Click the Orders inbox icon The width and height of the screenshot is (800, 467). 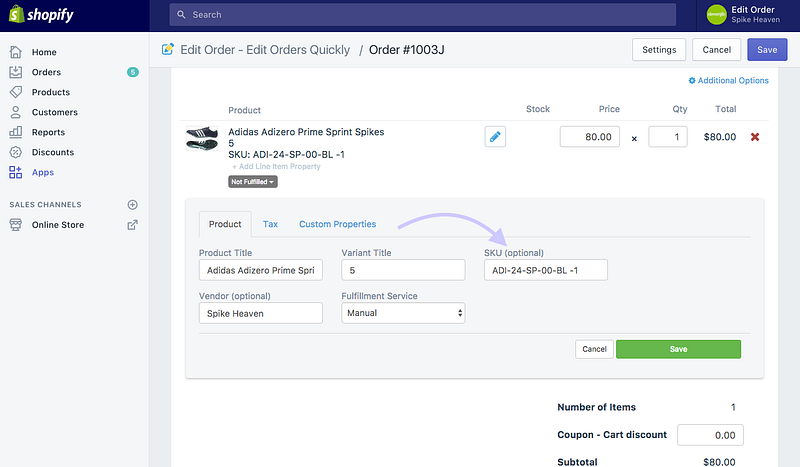click(x=16, y=72)
